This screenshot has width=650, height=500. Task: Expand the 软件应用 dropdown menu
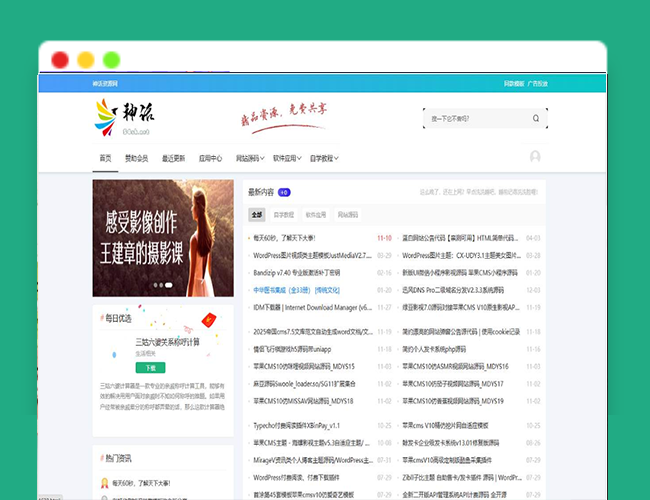coord(287,158)
